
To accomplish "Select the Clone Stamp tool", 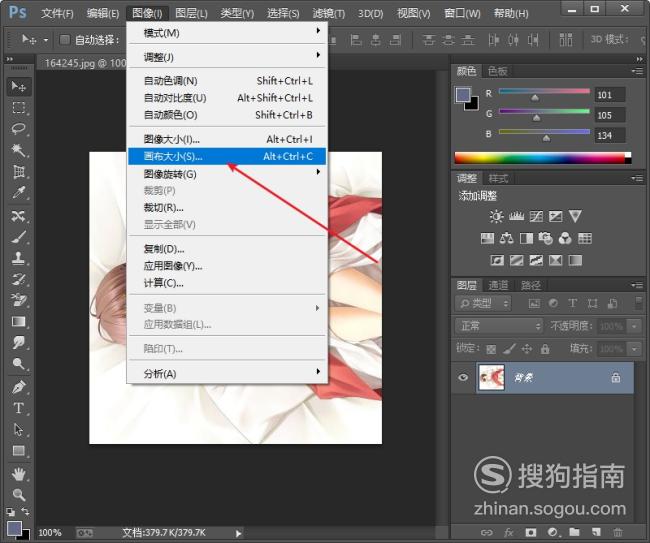I will 18,258.
